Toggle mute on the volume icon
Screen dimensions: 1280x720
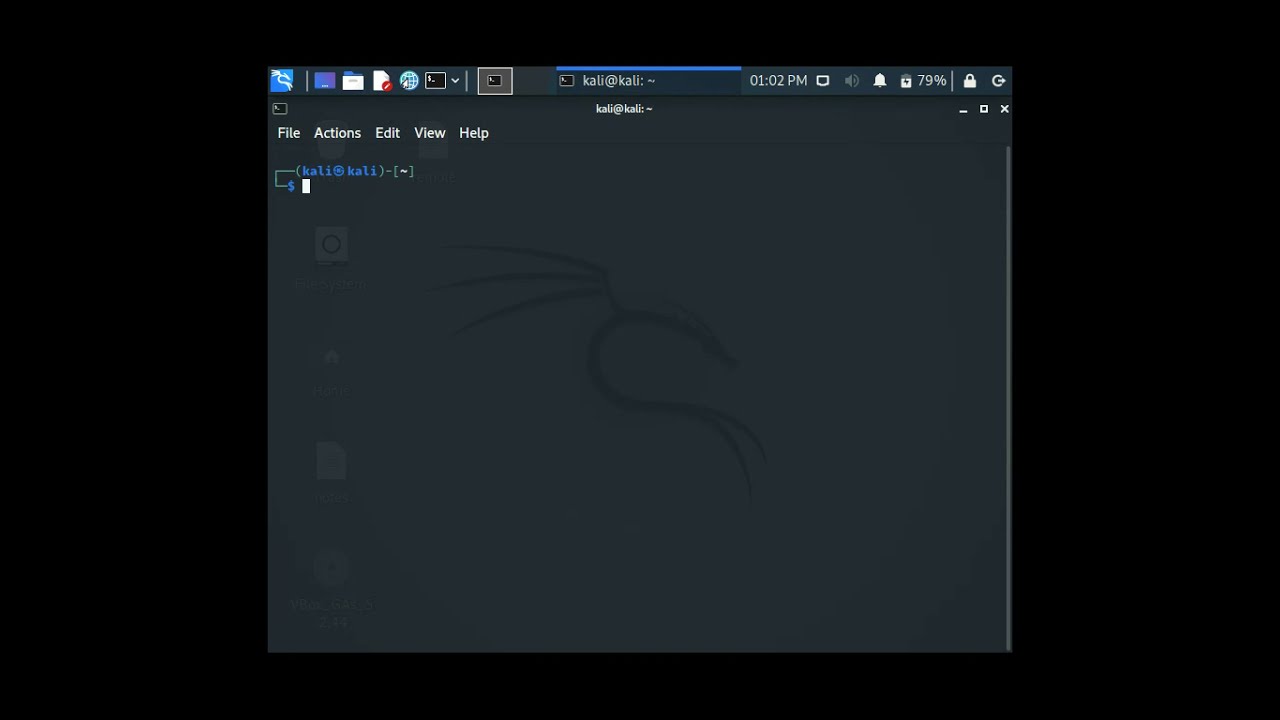click(x=852, y=81)
